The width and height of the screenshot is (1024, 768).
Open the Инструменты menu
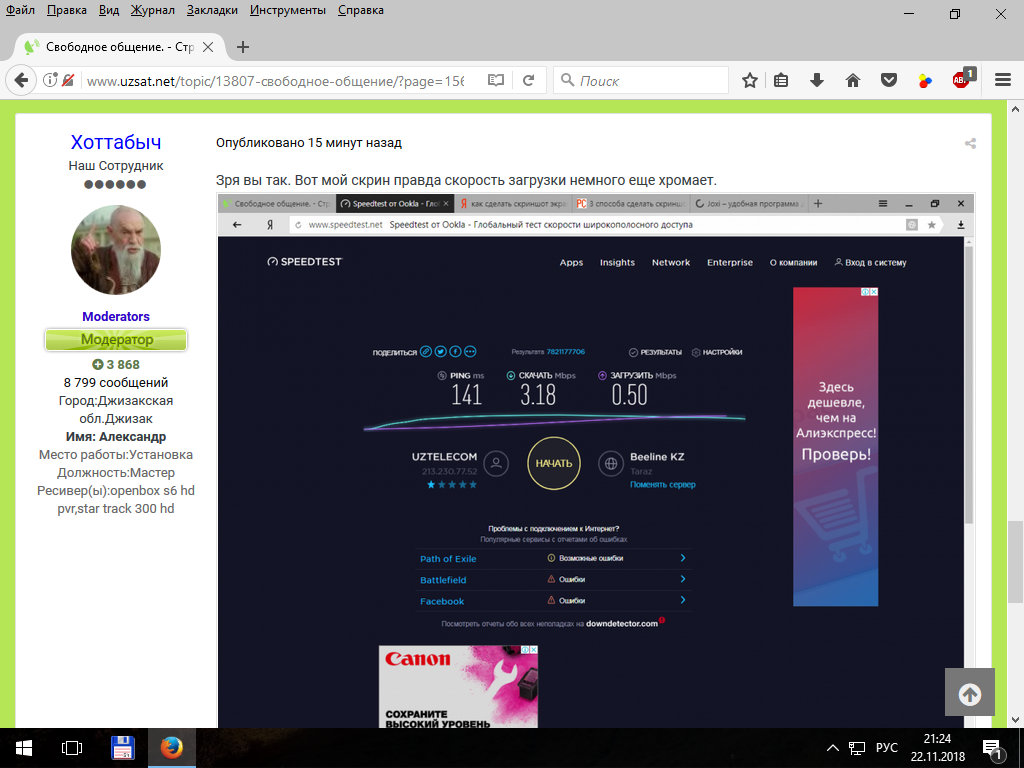(288, 10)
